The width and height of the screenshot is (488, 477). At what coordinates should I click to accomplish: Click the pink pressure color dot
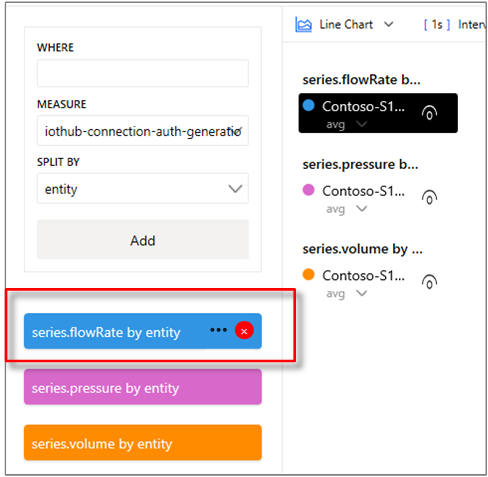point(309,190)
